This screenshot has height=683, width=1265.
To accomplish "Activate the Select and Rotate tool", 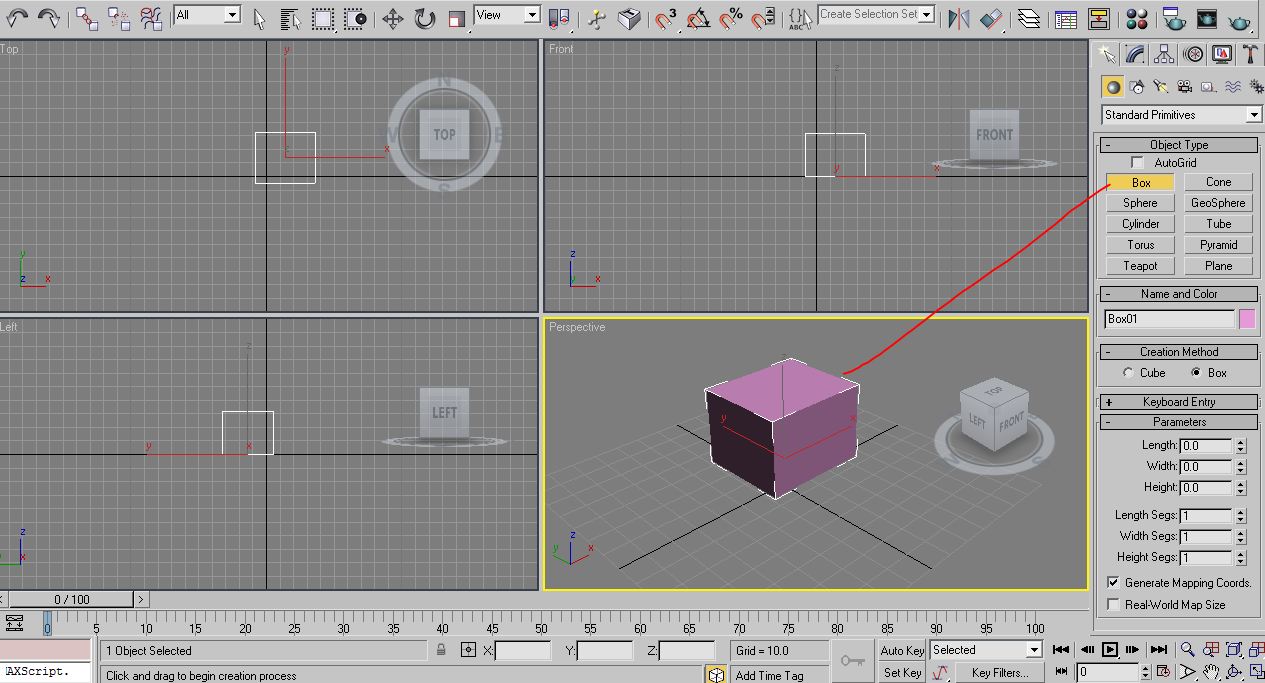I will (422, 18).
